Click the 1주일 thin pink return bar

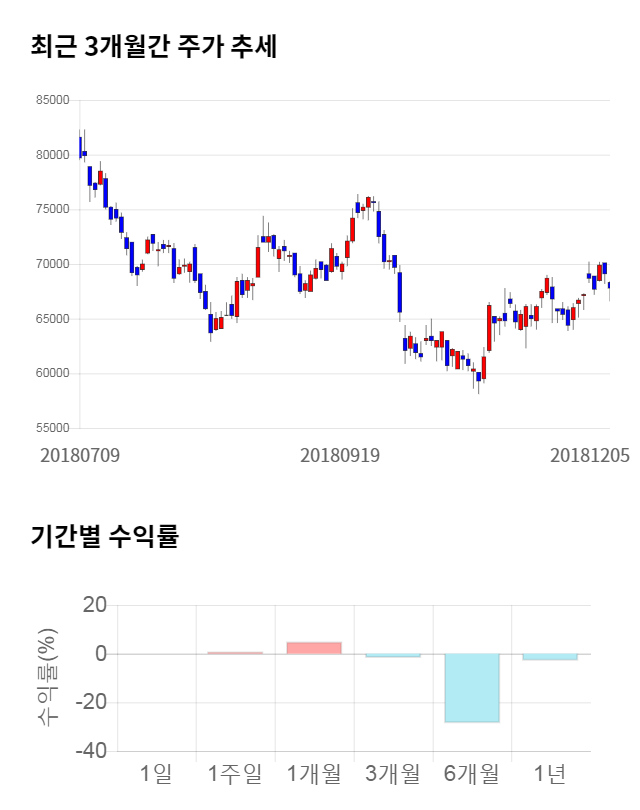click(235, 653)
